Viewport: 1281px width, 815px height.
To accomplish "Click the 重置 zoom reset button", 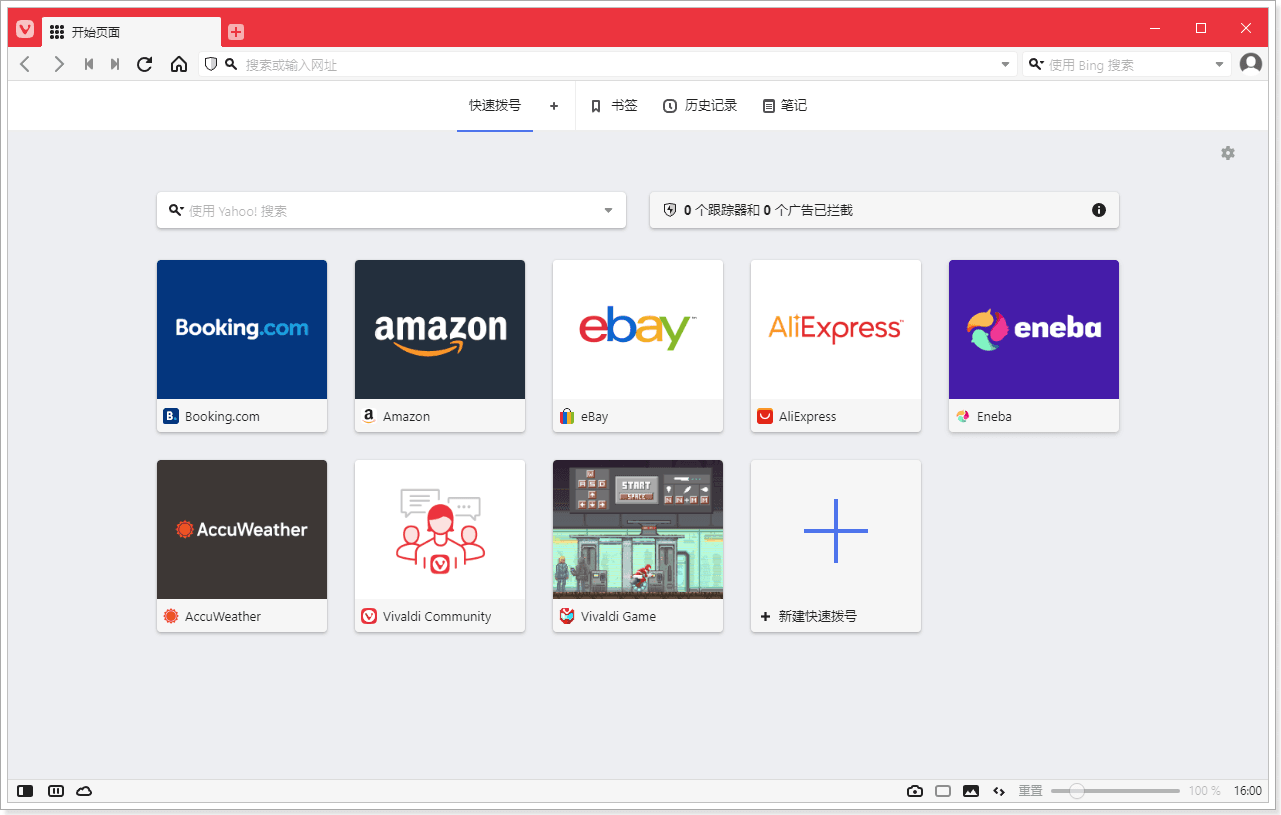I will (x=1030, y=791).
